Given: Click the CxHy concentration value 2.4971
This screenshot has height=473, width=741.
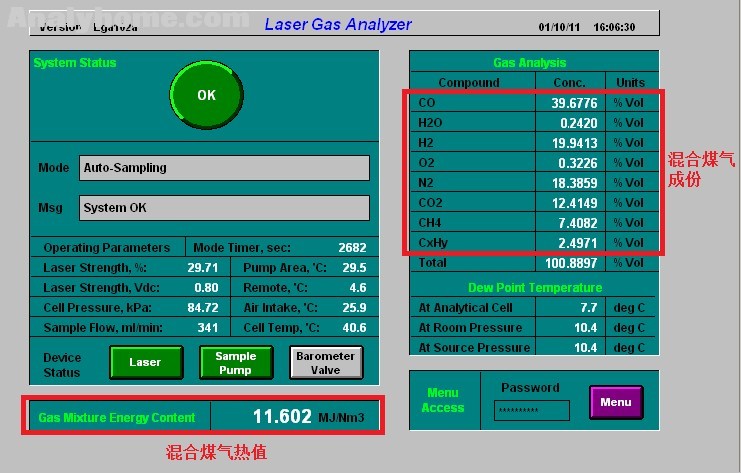Looking at the screenshot, I should point(577,243).
